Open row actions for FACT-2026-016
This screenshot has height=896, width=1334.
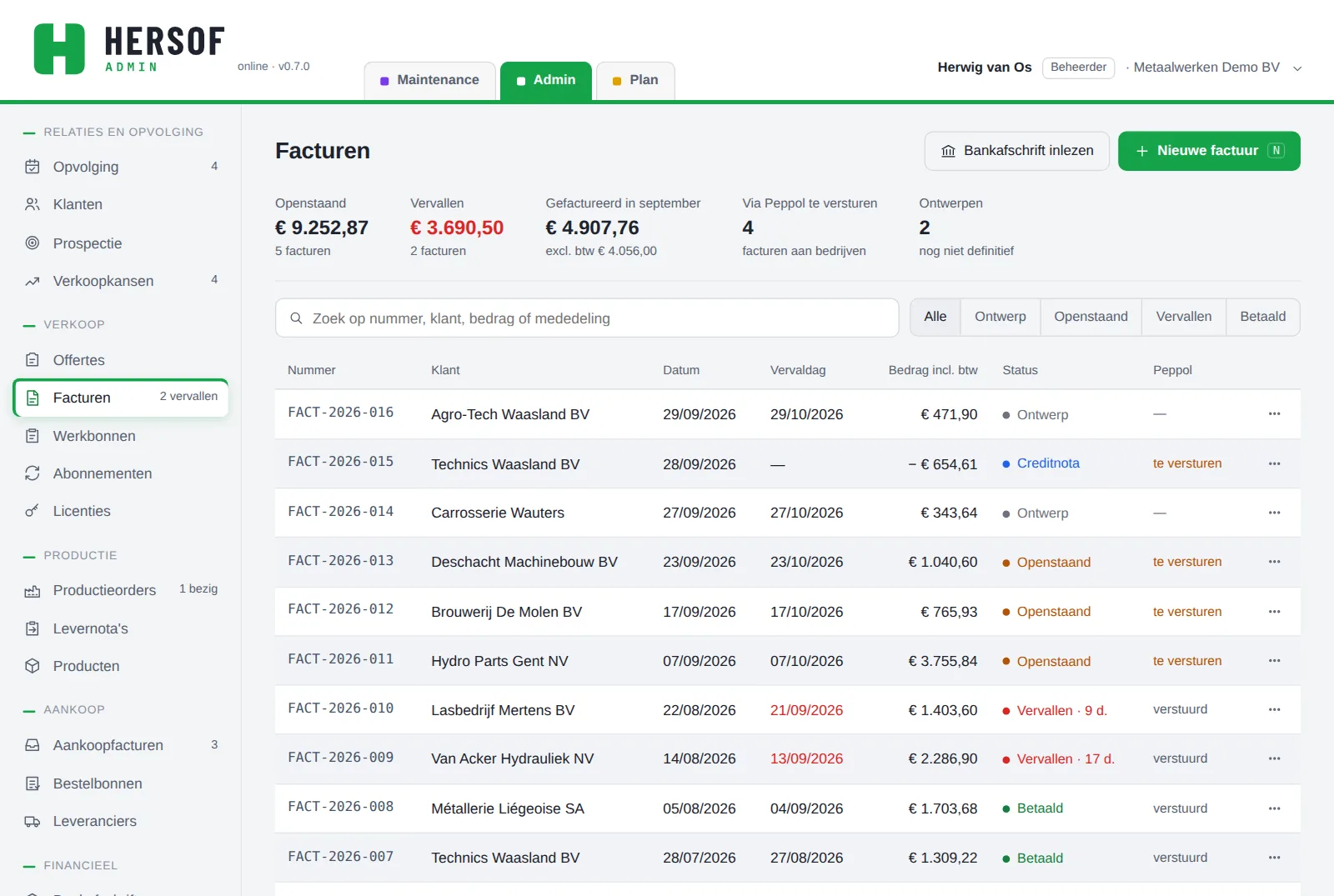click(x=1274, y=414)
